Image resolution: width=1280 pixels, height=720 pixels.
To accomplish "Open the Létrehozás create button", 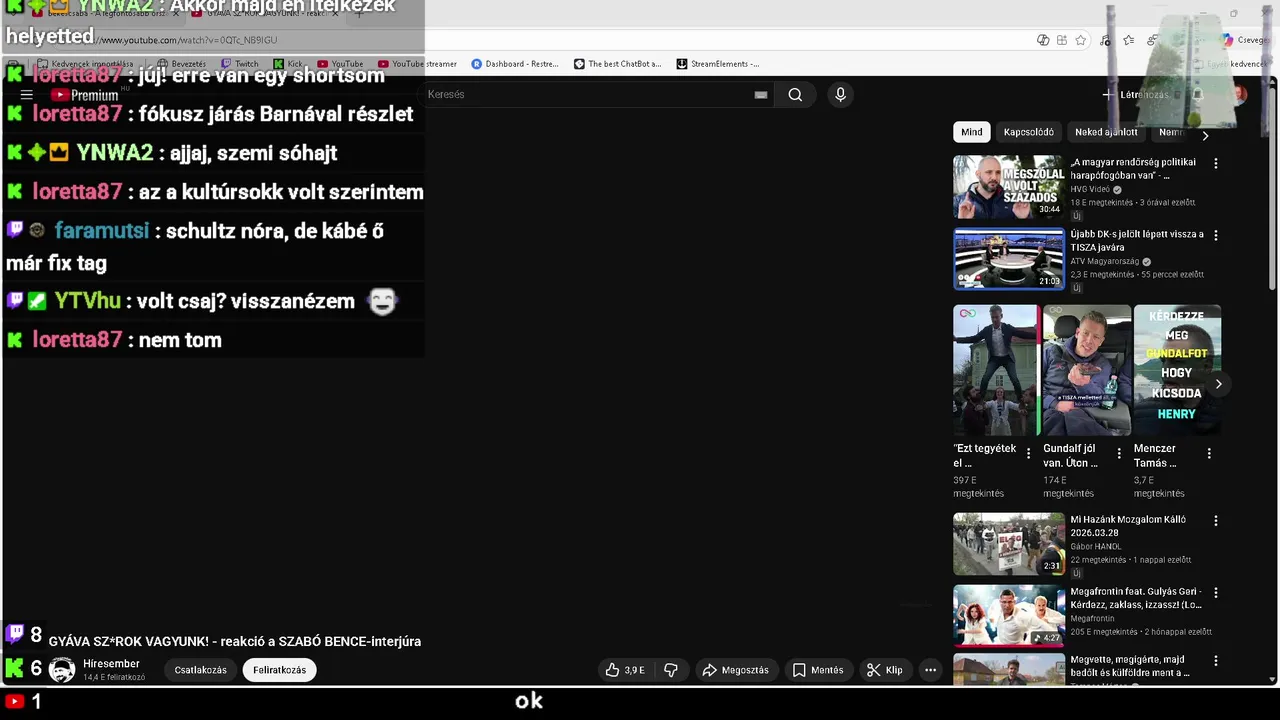I will (1135, 95).
